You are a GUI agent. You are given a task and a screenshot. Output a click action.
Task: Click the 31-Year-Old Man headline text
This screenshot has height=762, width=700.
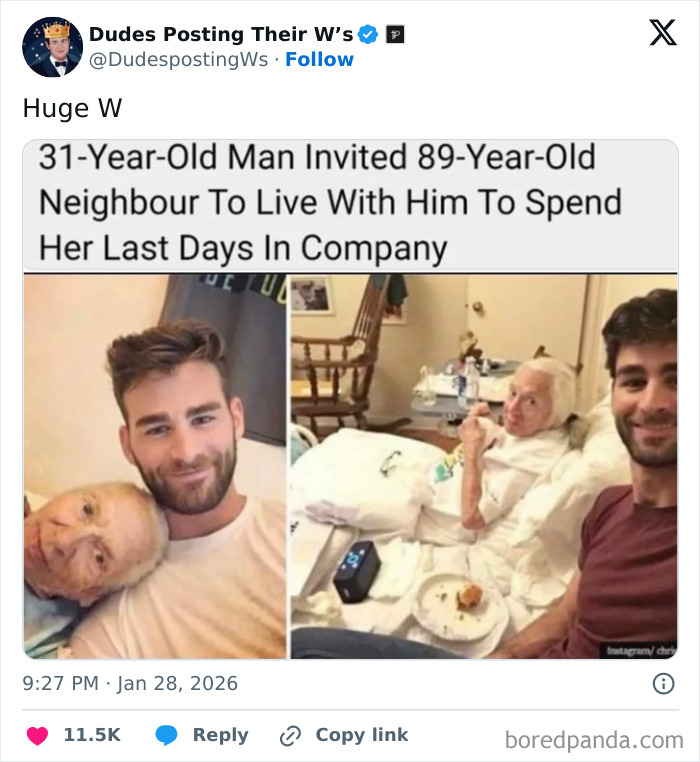click(330, 202)
